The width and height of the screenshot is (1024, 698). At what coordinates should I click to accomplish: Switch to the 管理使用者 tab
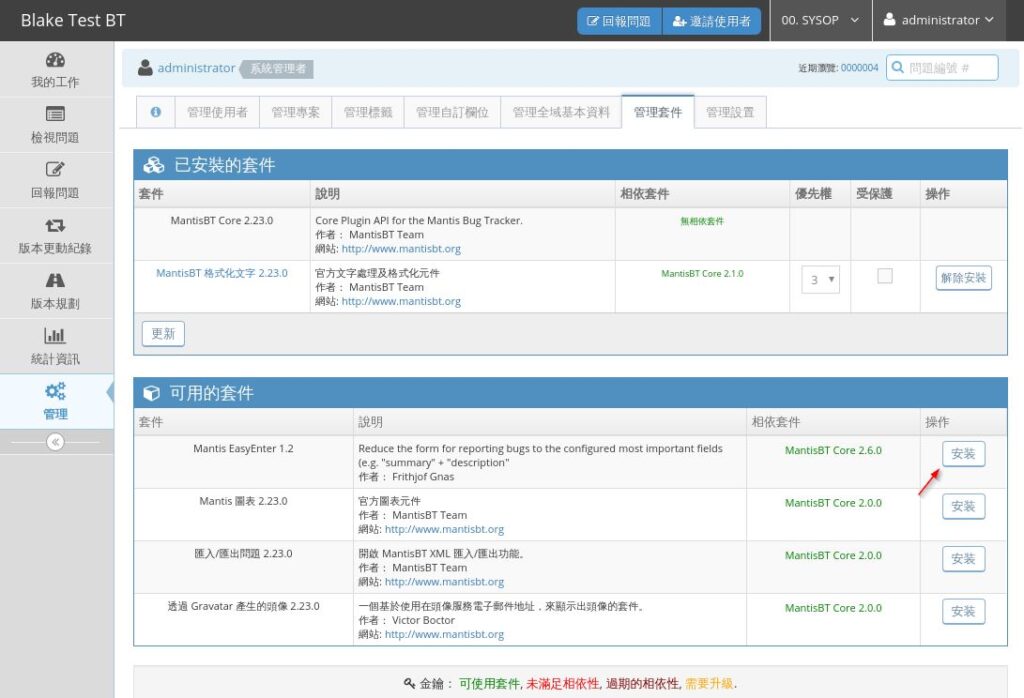pos(217,112)
